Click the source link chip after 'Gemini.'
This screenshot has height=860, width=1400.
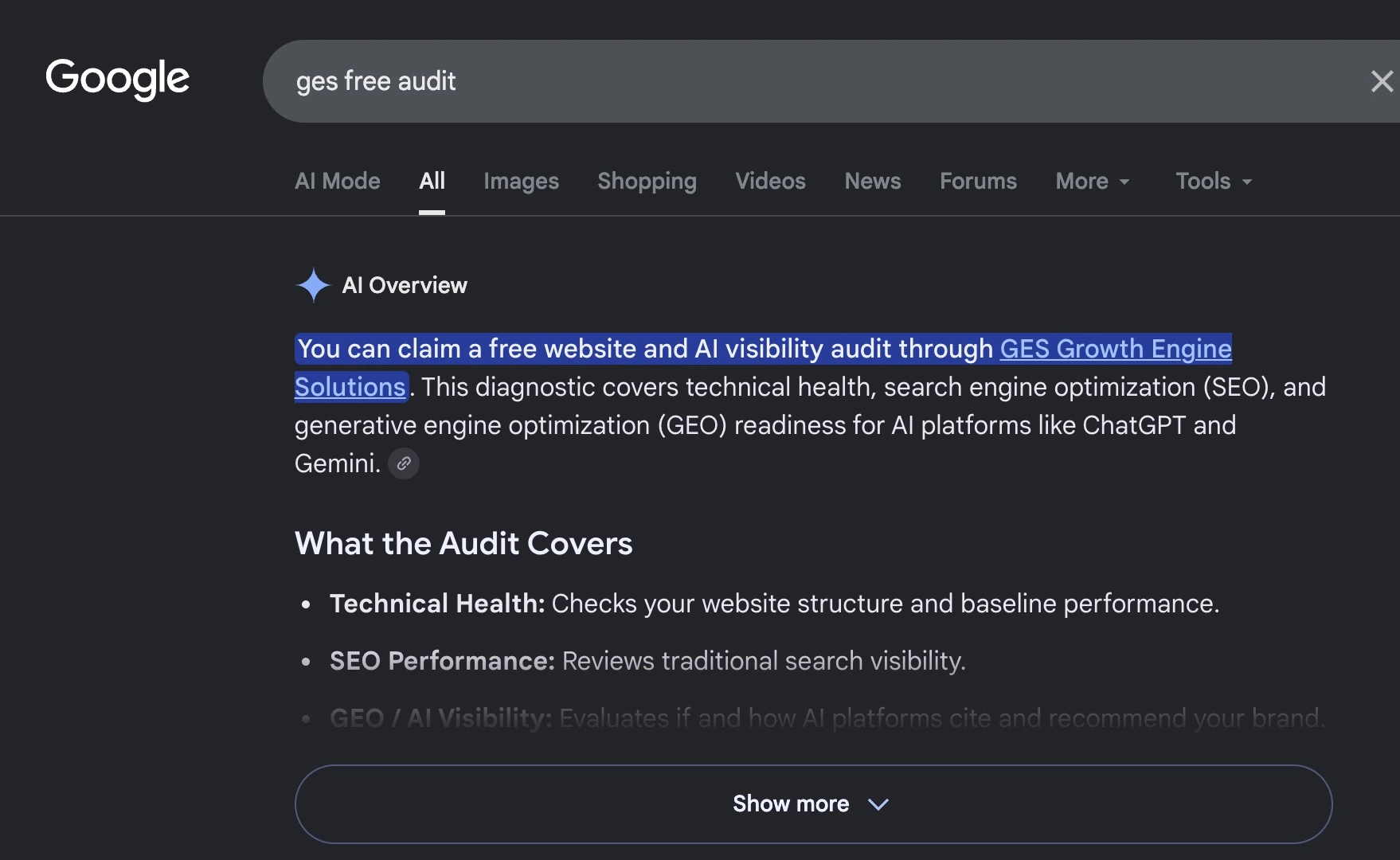pos(404,463)
